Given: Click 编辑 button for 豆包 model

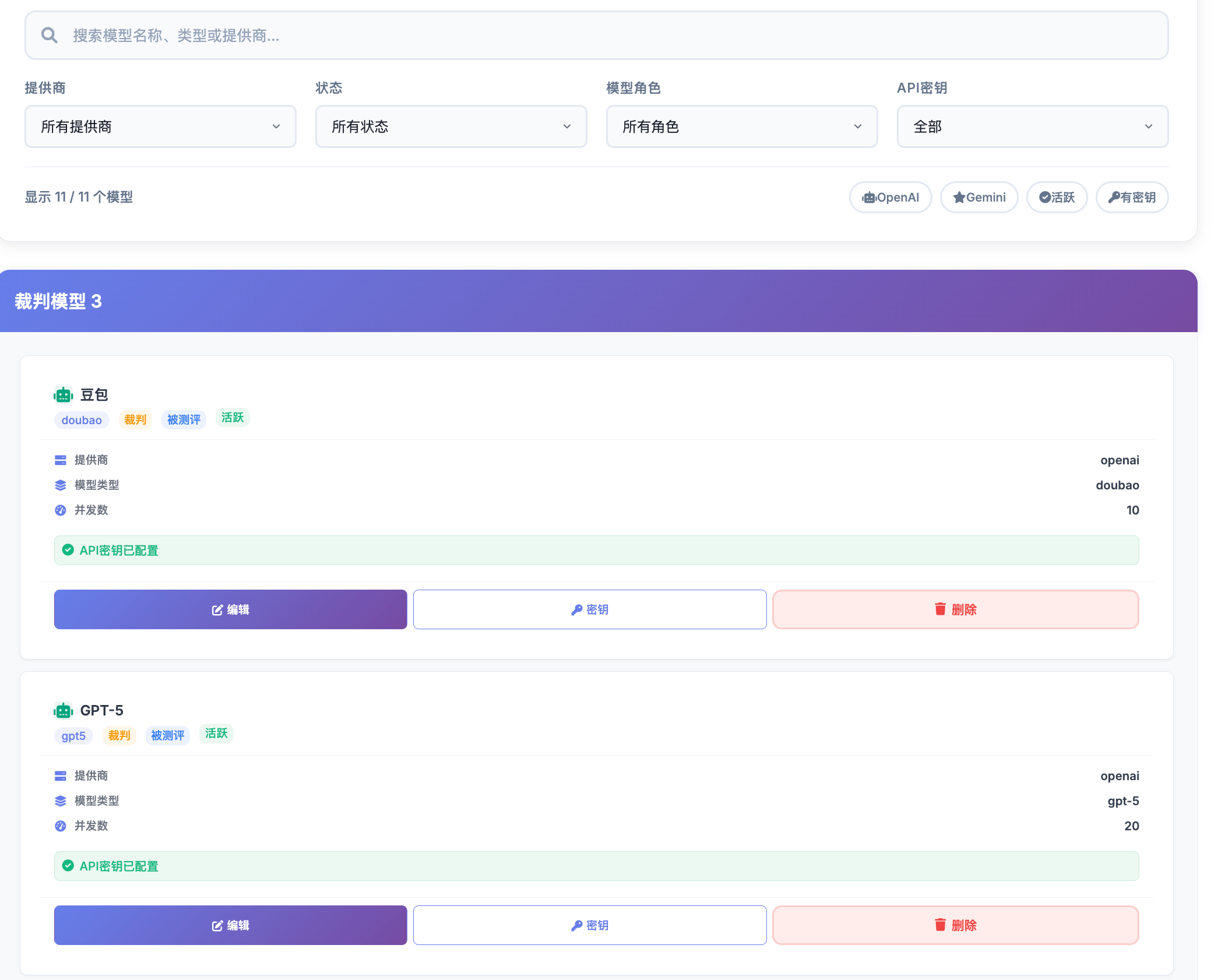Looking at the screenshot, I should (231, 609).
